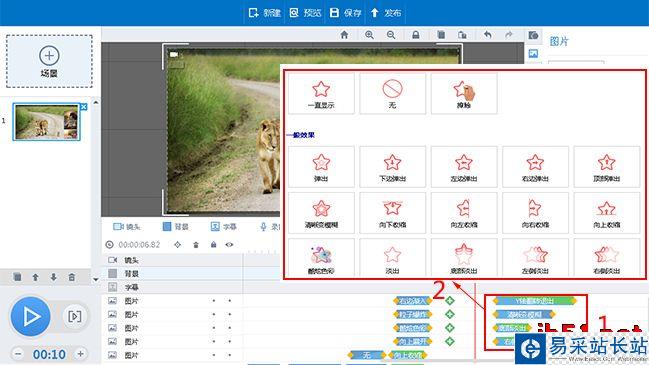Choose the 淡出 fade-out effect

click(x=392, y=258)
